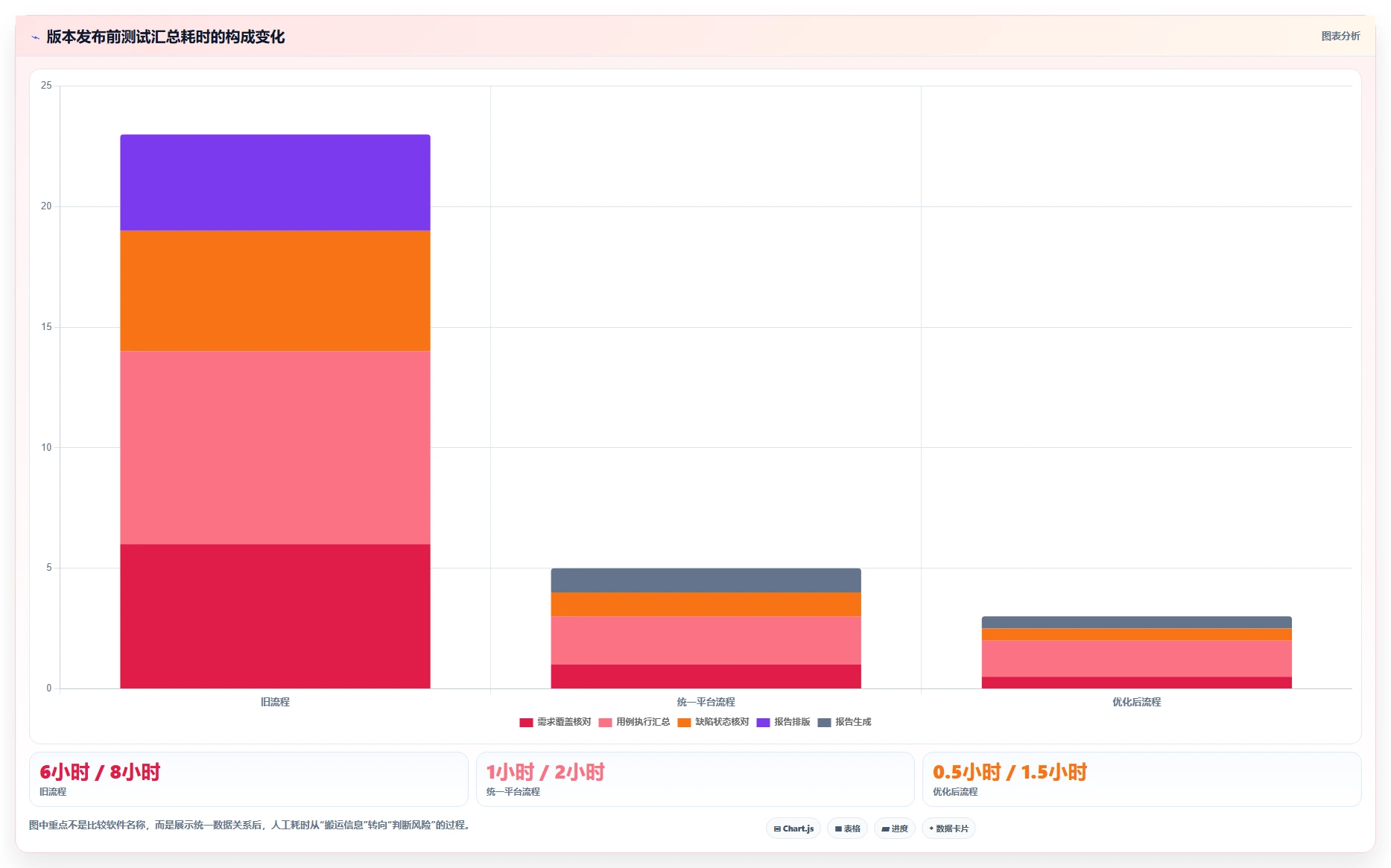
Task: Click the purple 报告排版 segment of 旧流程 bar
Action: pos(275,183)
